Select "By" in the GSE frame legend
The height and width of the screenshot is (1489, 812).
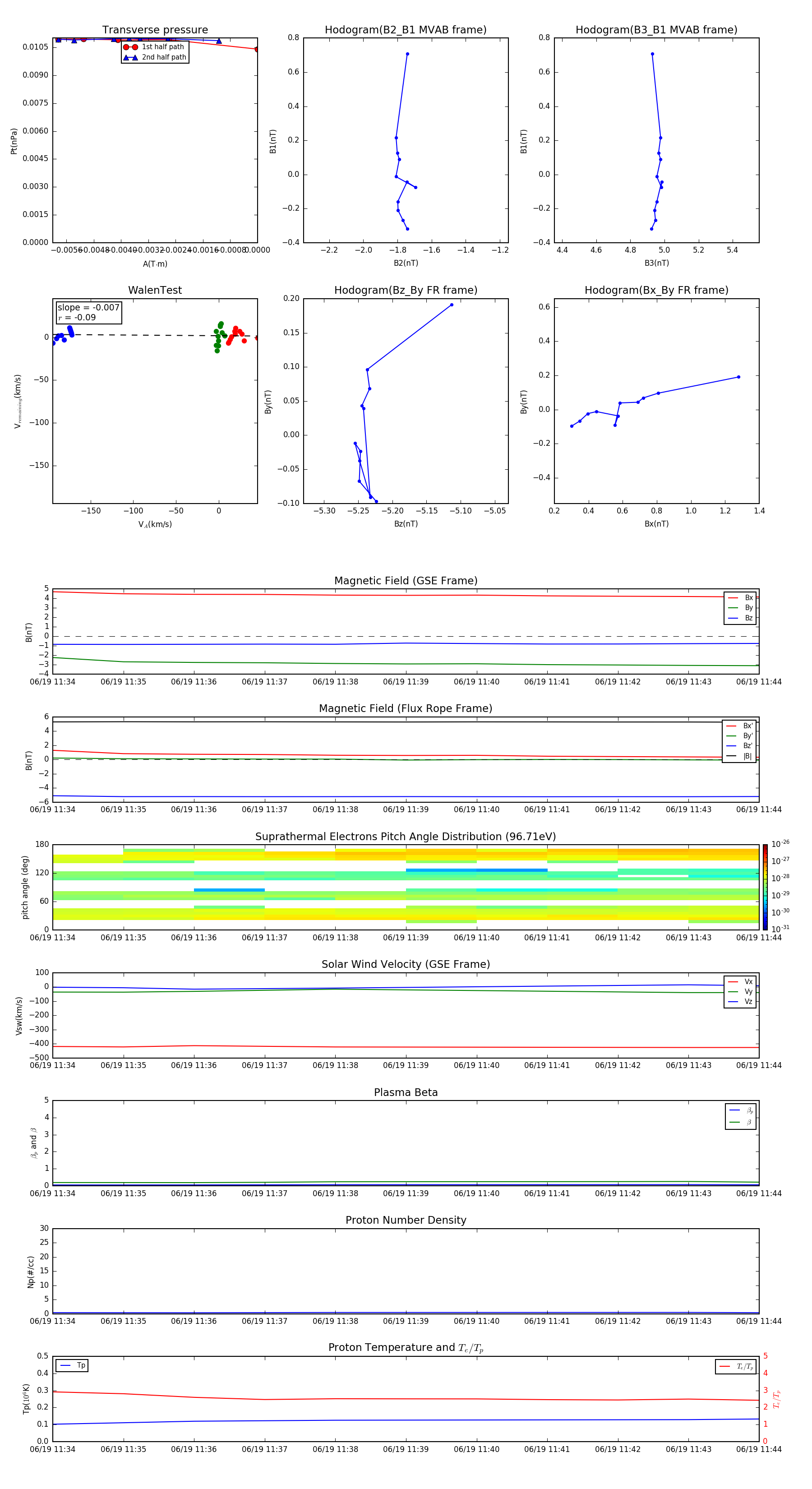(741, 607)
